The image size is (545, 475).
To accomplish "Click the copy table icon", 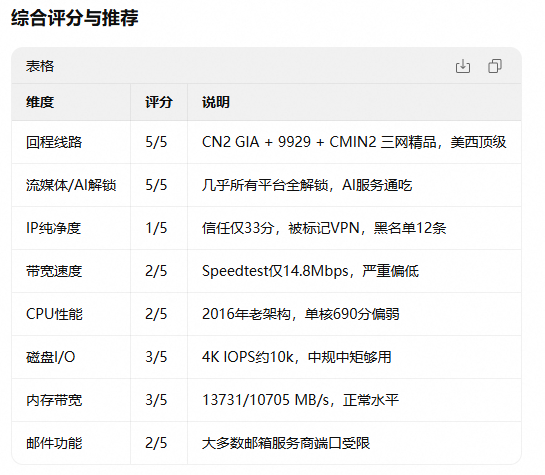I will click(x=495, y=66).
